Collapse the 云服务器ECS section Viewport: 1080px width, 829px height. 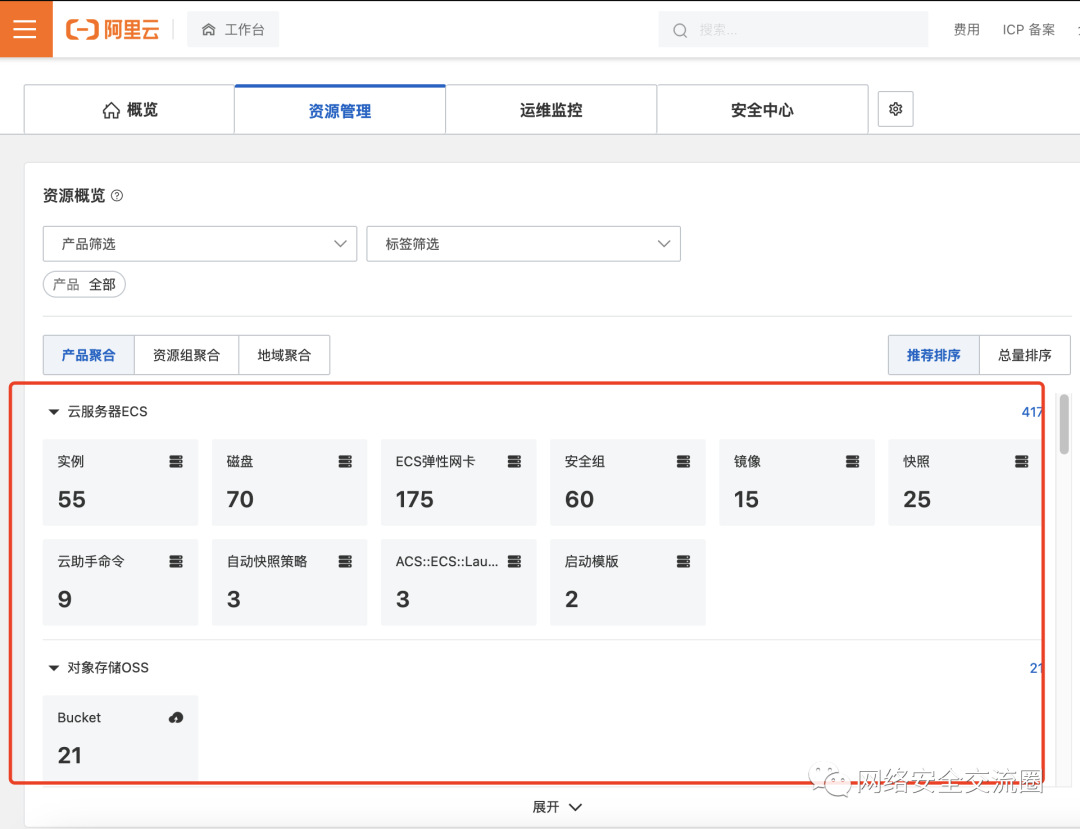pos(54,412)
